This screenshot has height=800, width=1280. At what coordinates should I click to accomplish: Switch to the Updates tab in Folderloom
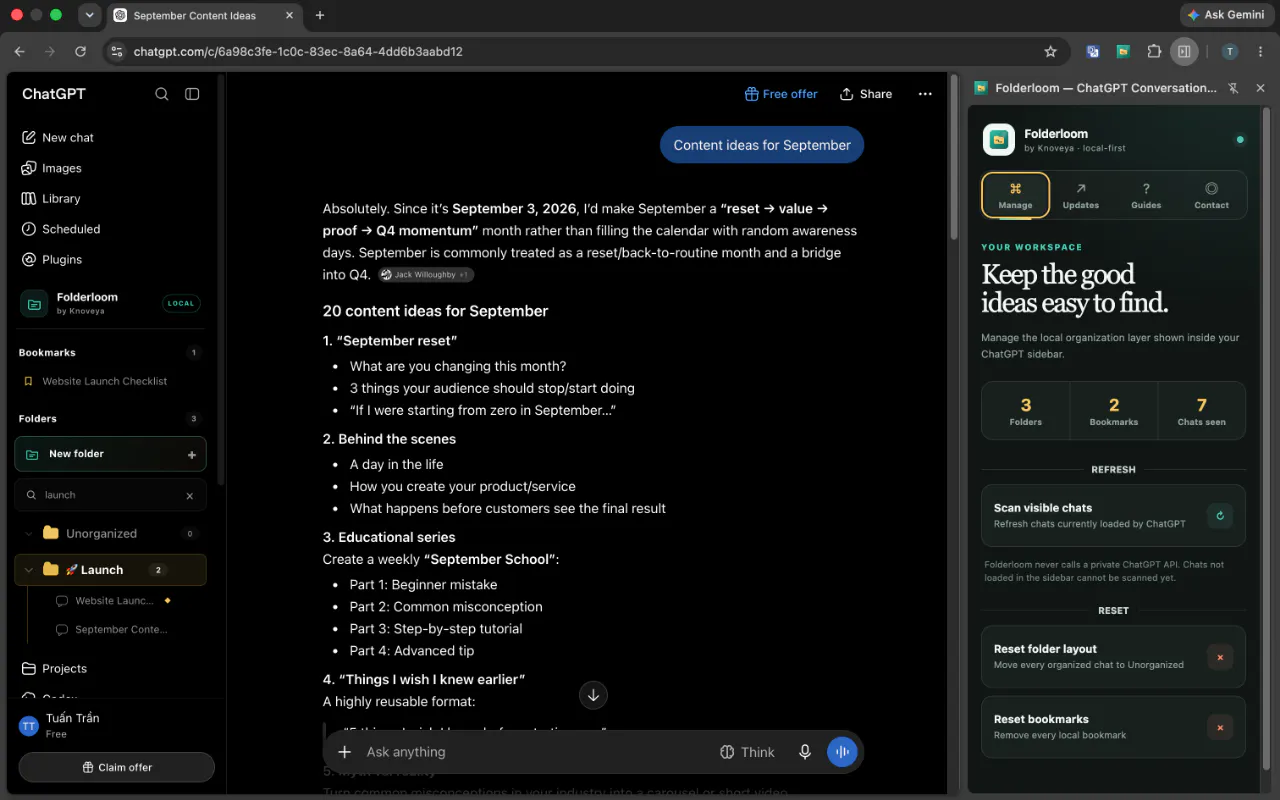[x=1081, y=195]
